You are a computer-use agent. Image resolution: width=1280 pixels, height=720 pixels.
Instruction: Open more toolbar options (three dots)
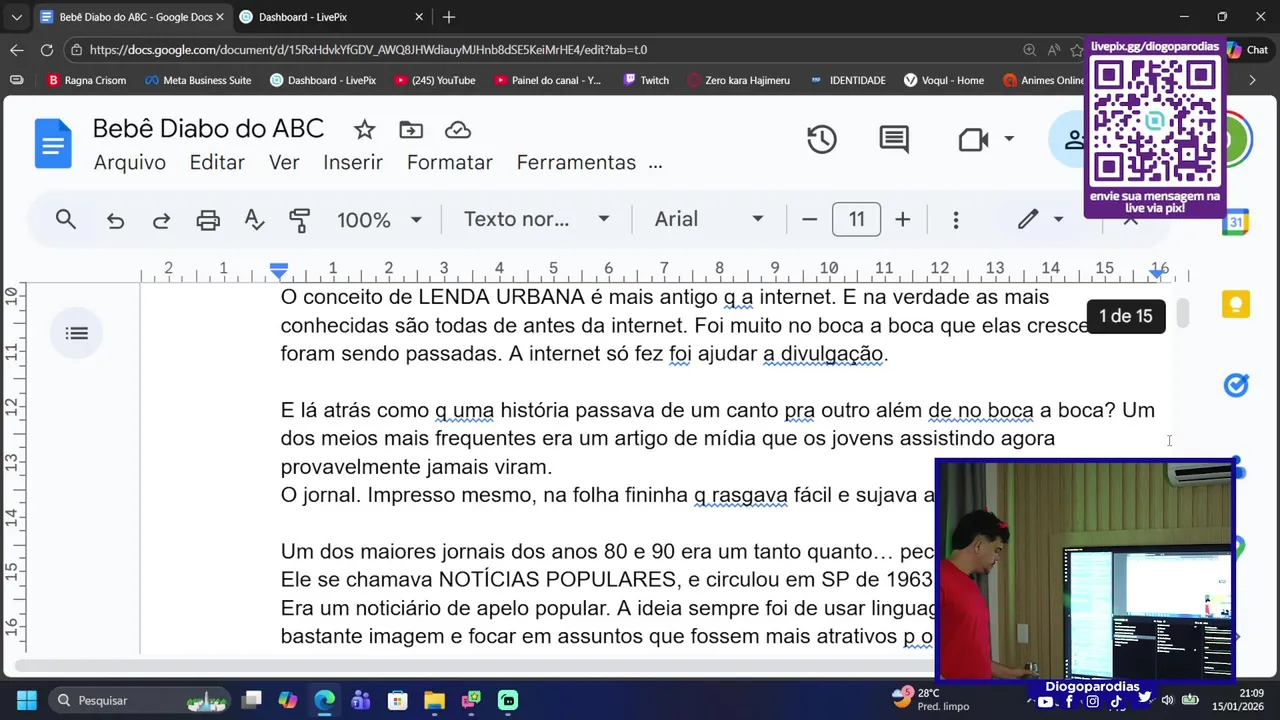pos(956,220)
